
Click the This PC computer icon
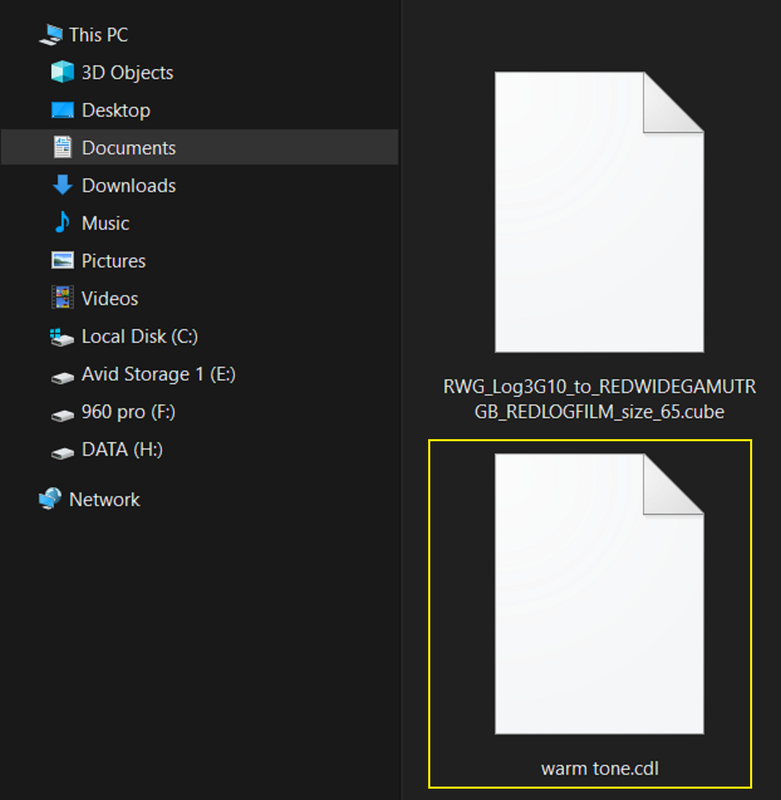coord(51,35)
